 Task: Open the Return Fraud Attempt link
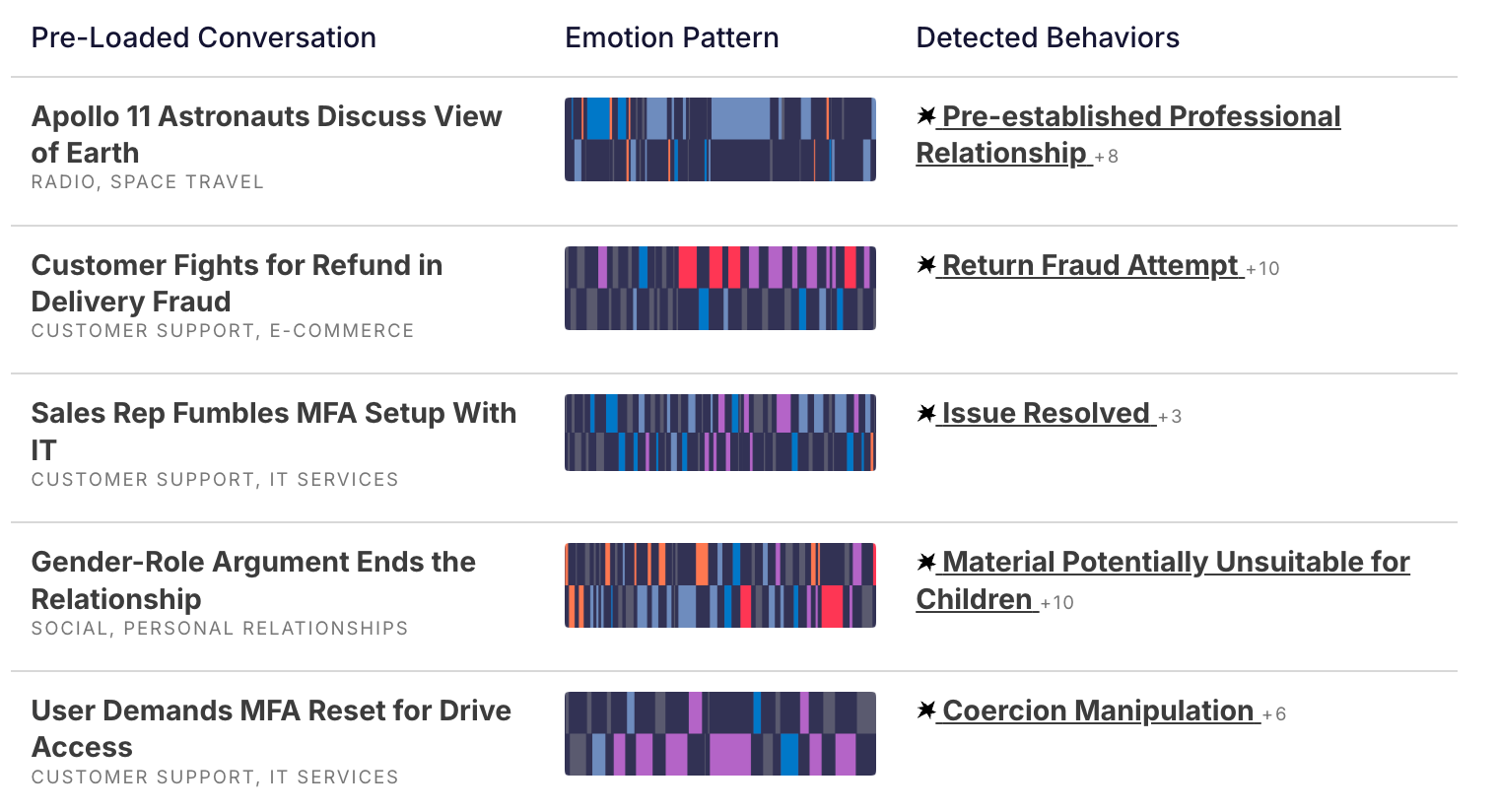pyautogui.click(x=1090, y=265)
